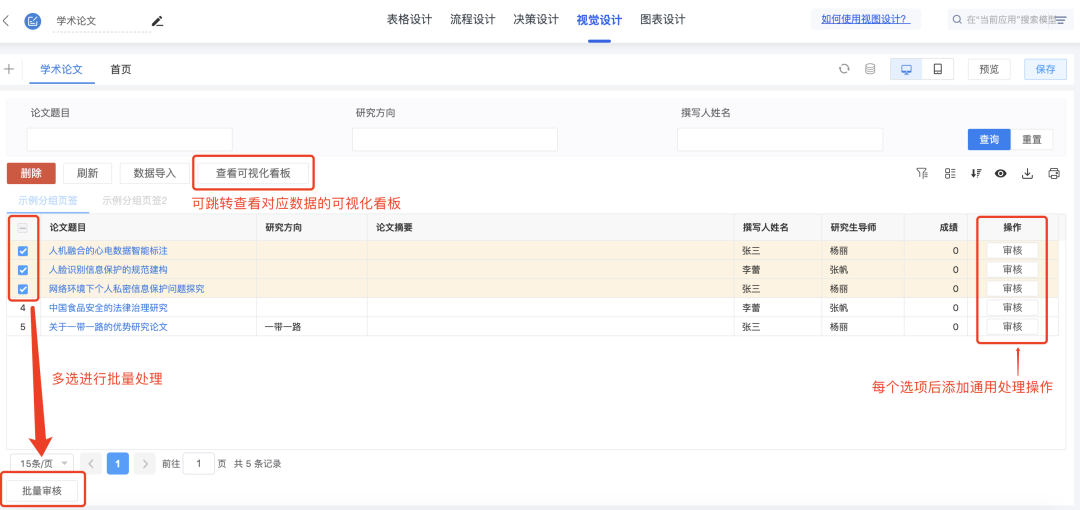Image resolution: width=1080 pixels, height=510 pixels.
Task: Open the database icon in the toolbar
Action: pos(870,69)
